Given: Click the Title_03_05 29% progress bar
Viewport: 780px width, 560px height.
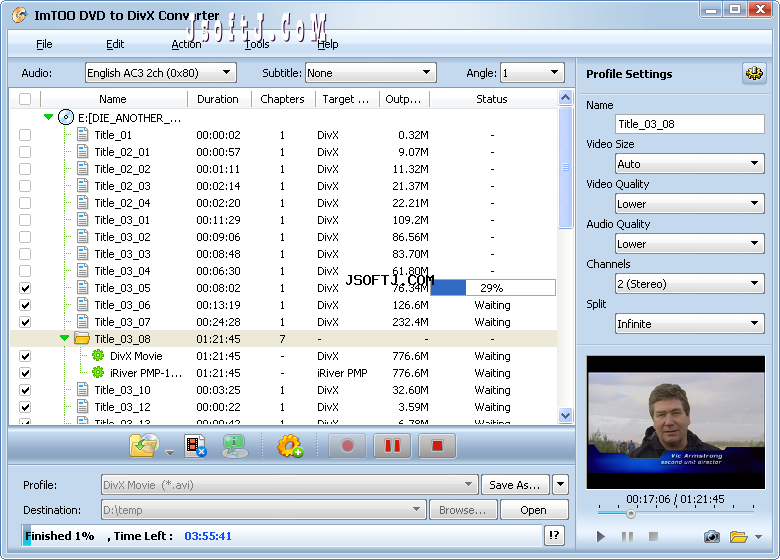Looking at the screenshot, I should (x=492, y=287).
